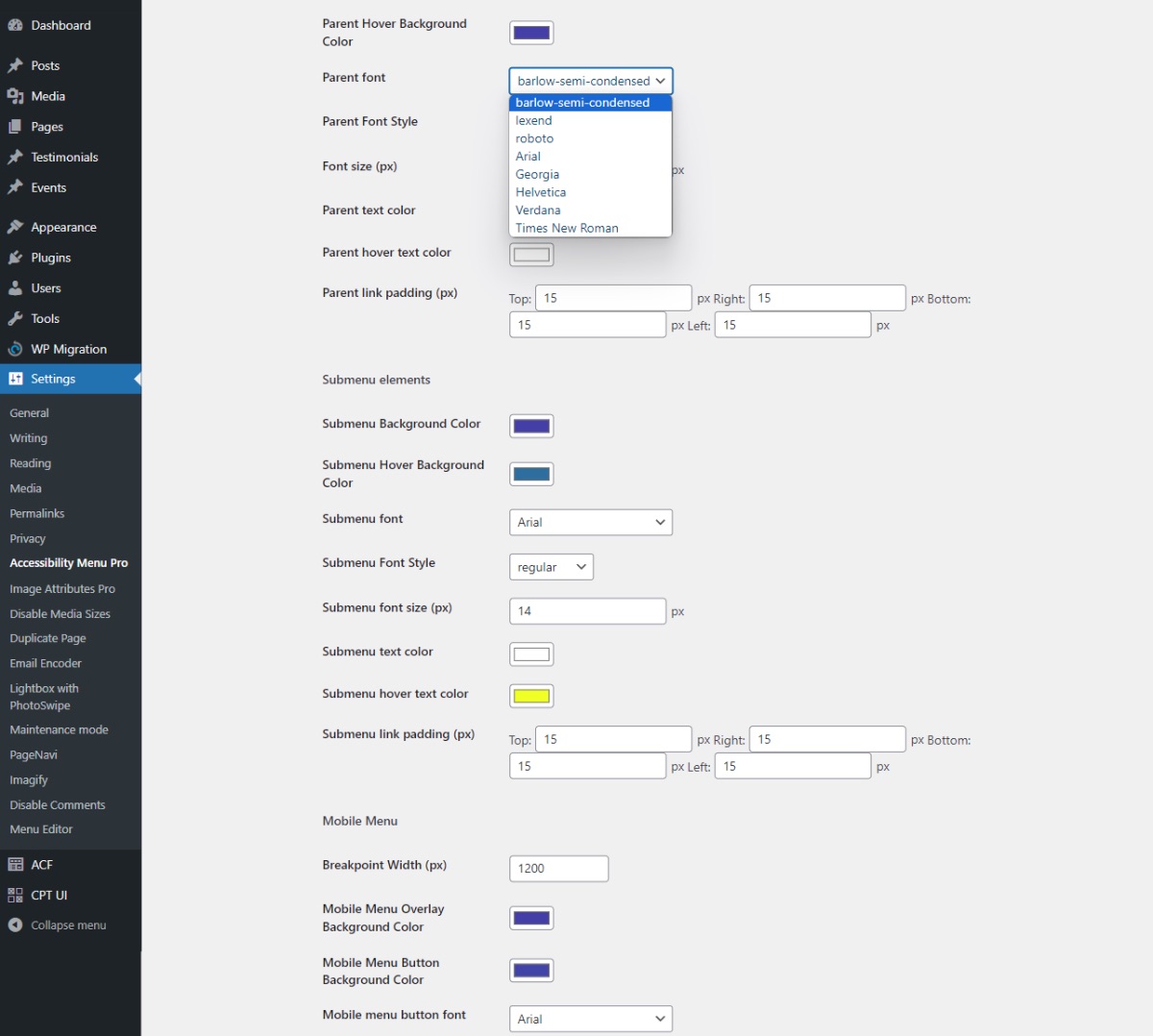Focus Submenu link padding Top field

pos(613,739)
